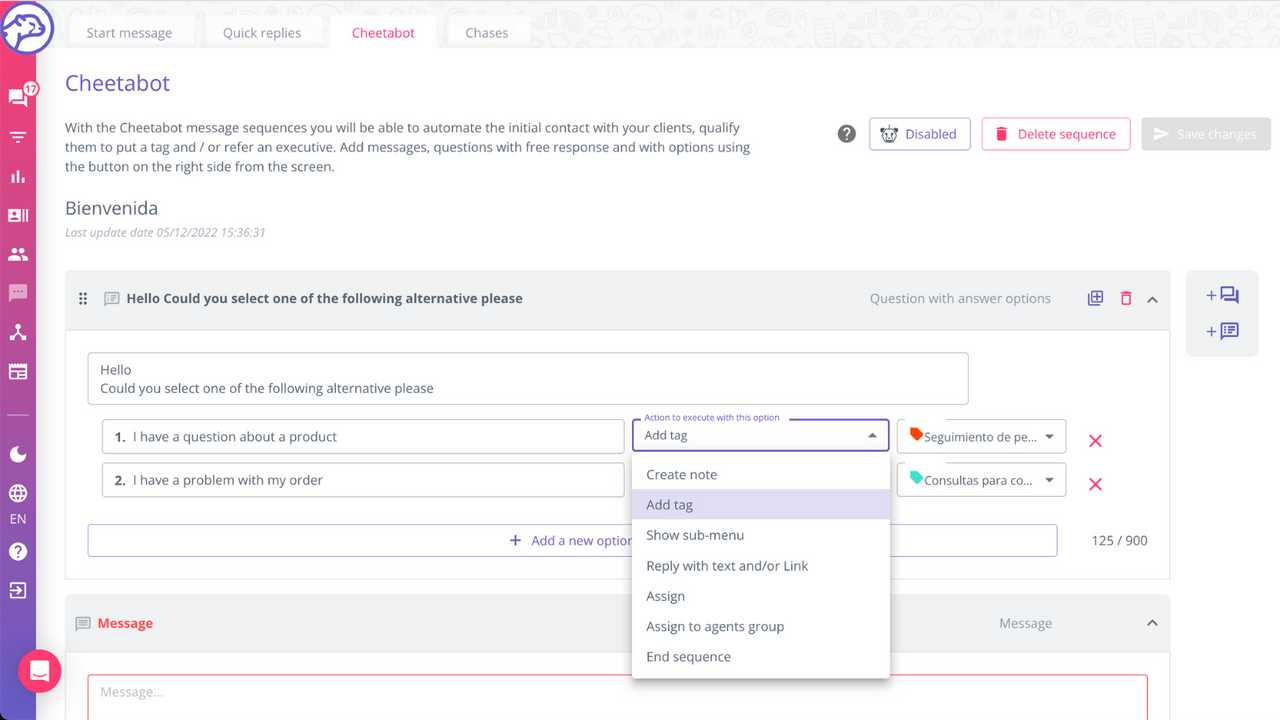This screenshot has height=720, width=1280.
Task: Enable dark mode with the moon icon
Action: (x=18, y=454)
